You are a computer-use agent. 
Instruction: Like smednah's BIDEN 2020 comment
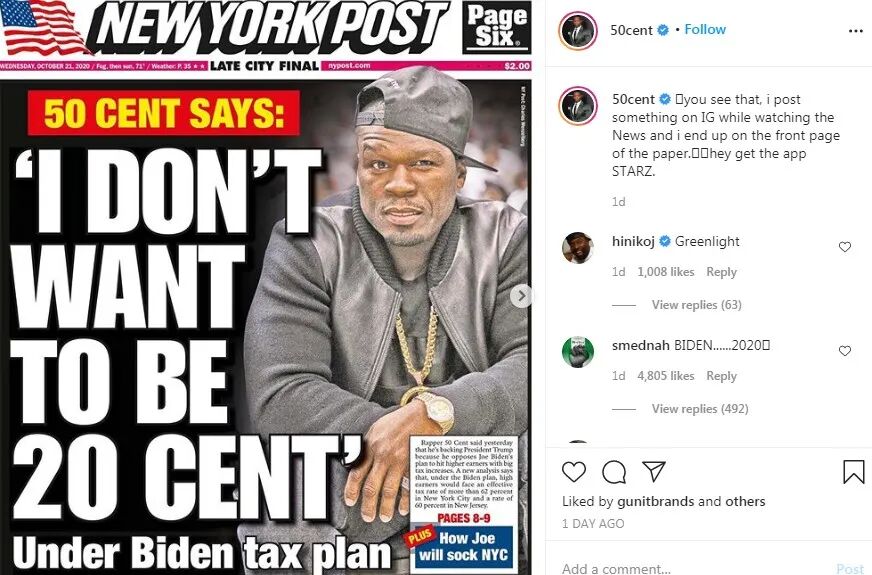tap(845, 351)
